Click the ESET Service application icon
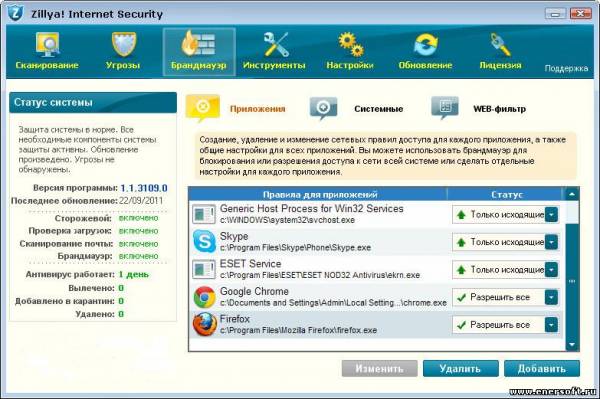This screenshot has width=600, height=399. (204, 269)
